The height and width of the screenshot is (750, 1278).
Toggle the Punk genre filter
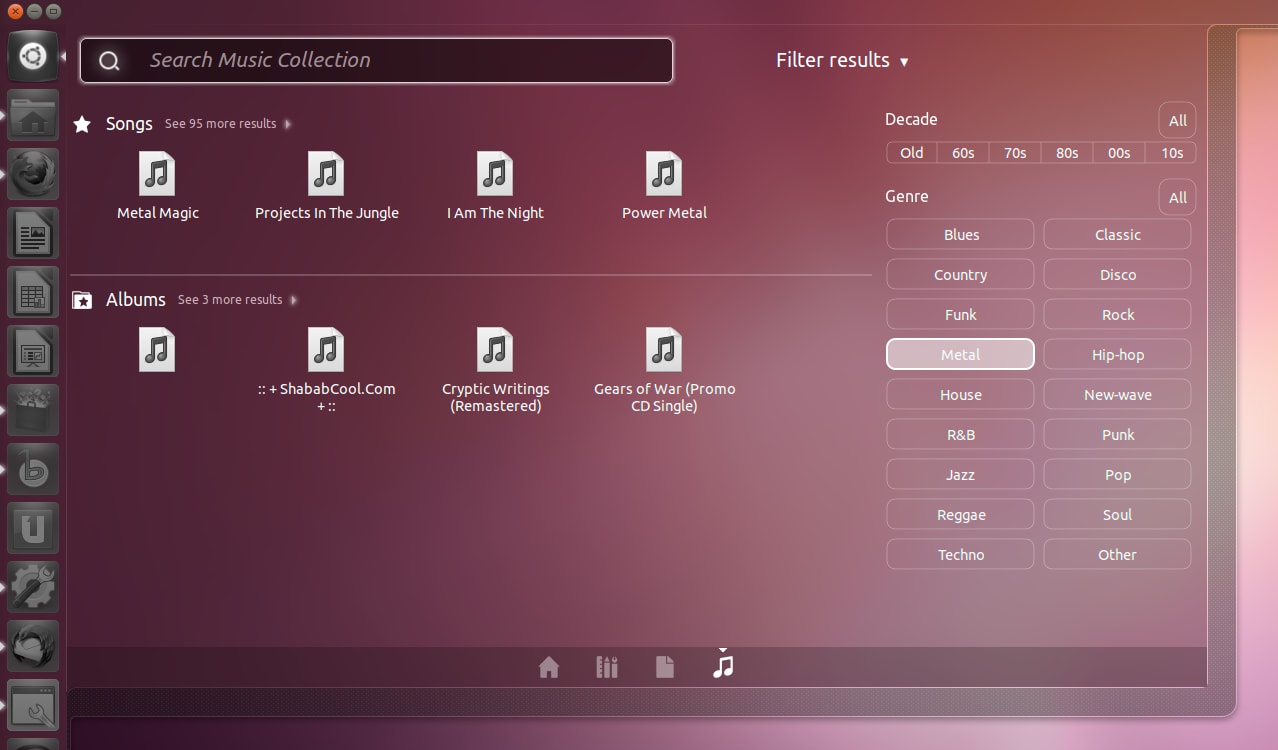(x=1117, y=435)
